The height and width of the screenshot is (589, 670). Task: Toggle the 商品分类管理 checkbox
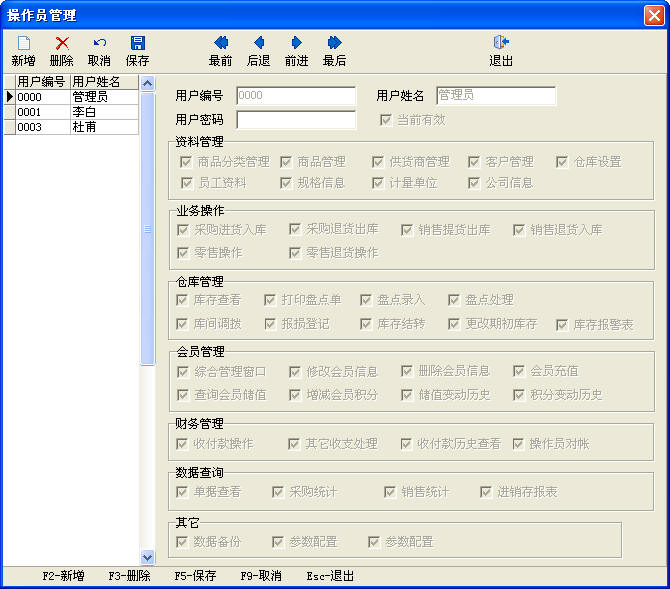pos(186,162)
